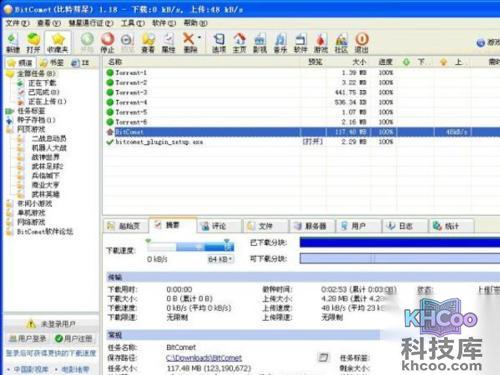Viewport: 500px width, 375px height.
Task: Click the 选项 (Options) toolbar icon
Action: (x=219, y=43)
